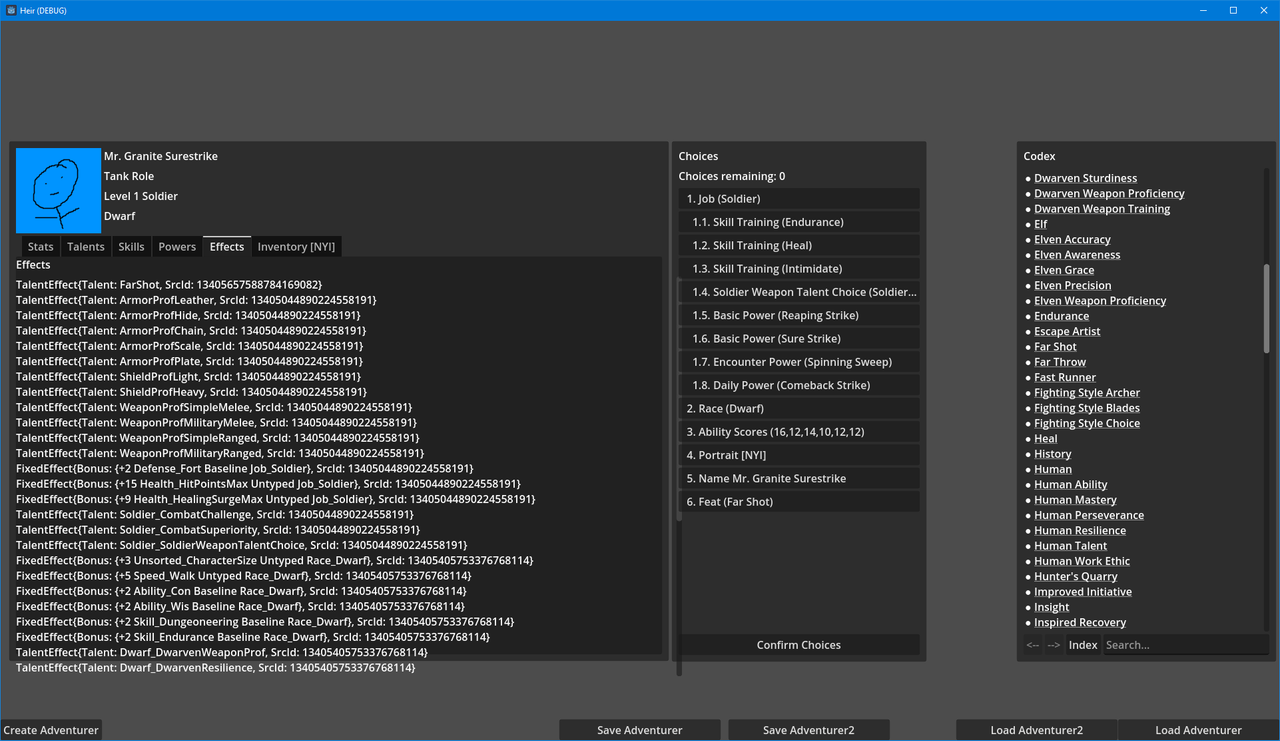Switch to the Powers tab

[x=177, y=247]
